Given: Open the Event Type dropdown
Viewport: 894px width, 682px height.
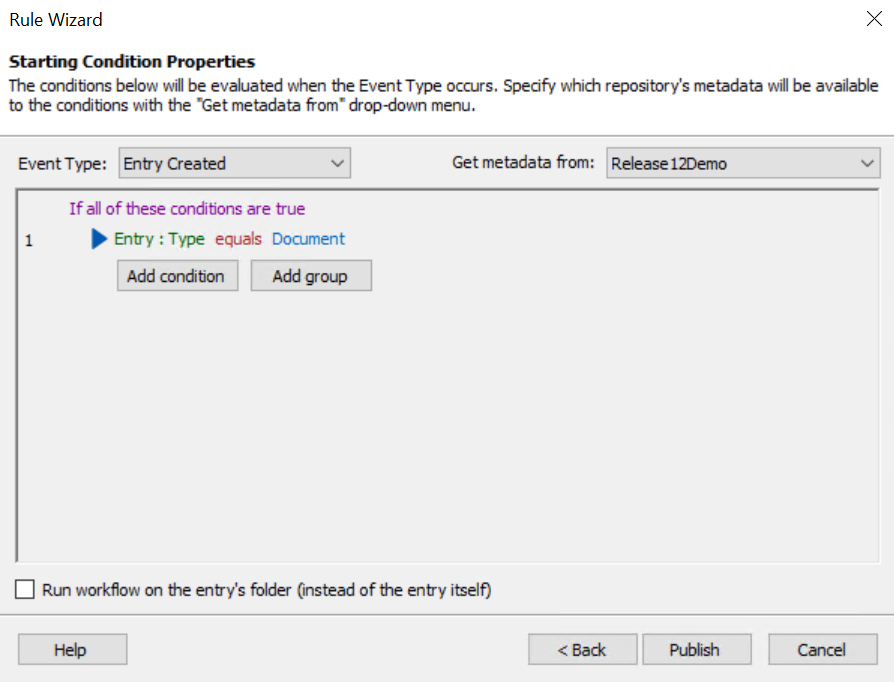Looking at the screenshot, I should [x=234, y=163].
